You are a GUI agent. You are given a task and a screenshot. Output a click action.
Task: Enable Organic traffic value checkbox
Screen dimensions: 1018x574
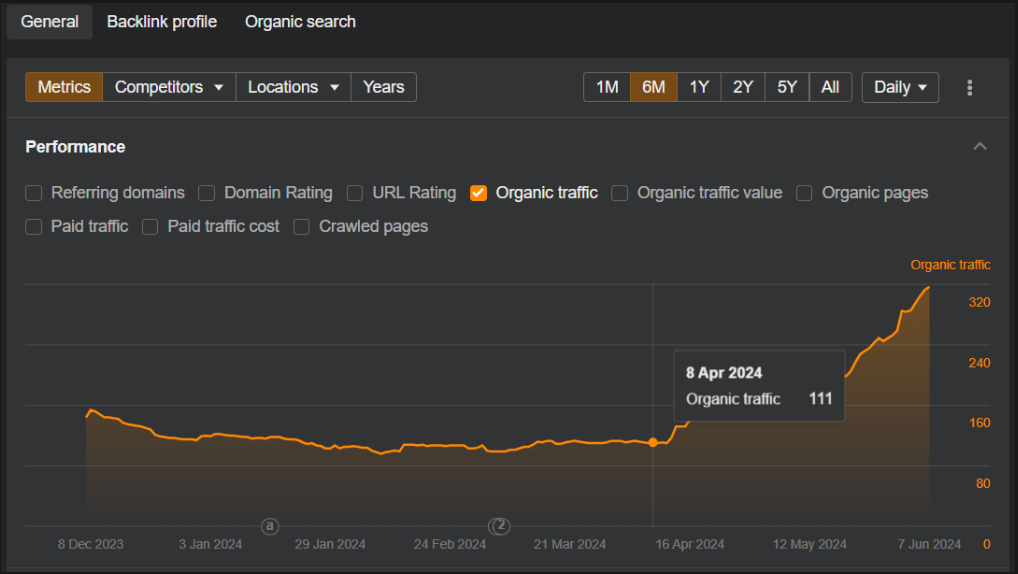click(x=619, y=193)
